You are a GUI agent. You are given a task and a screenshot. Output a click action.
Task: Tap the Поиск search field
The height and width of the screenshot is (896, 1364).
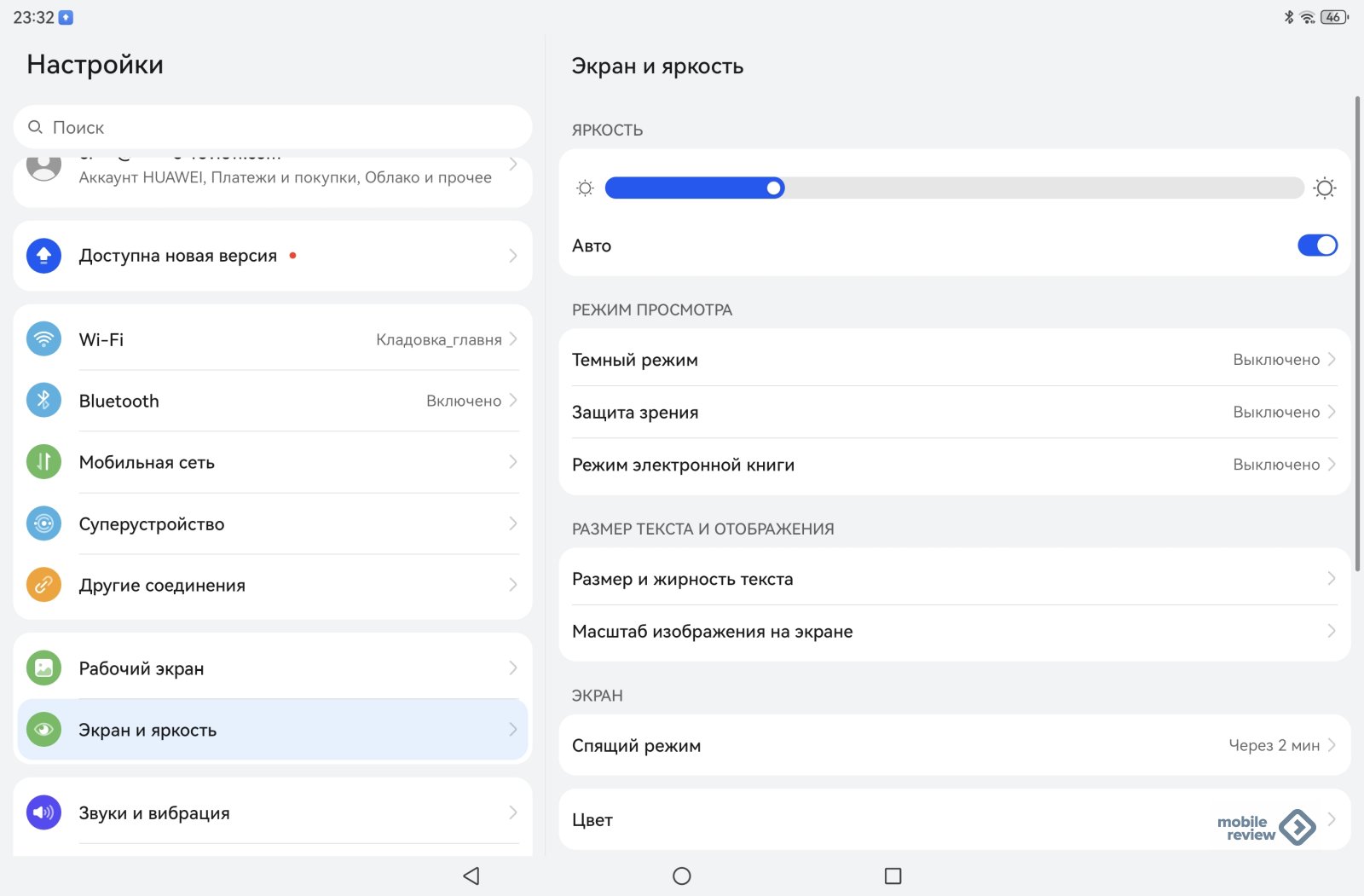(x=273, y=128)
